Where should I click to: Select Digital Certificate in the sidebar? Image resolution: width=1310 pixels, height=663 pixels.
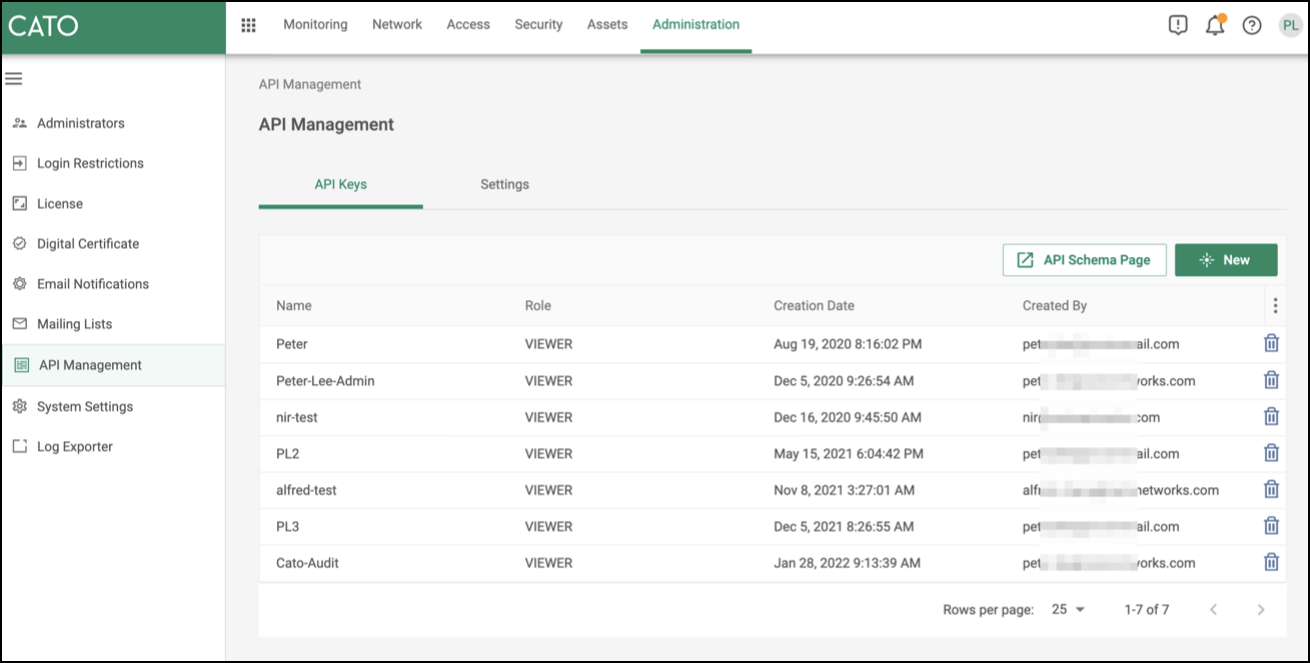click(x=88, y=244)
